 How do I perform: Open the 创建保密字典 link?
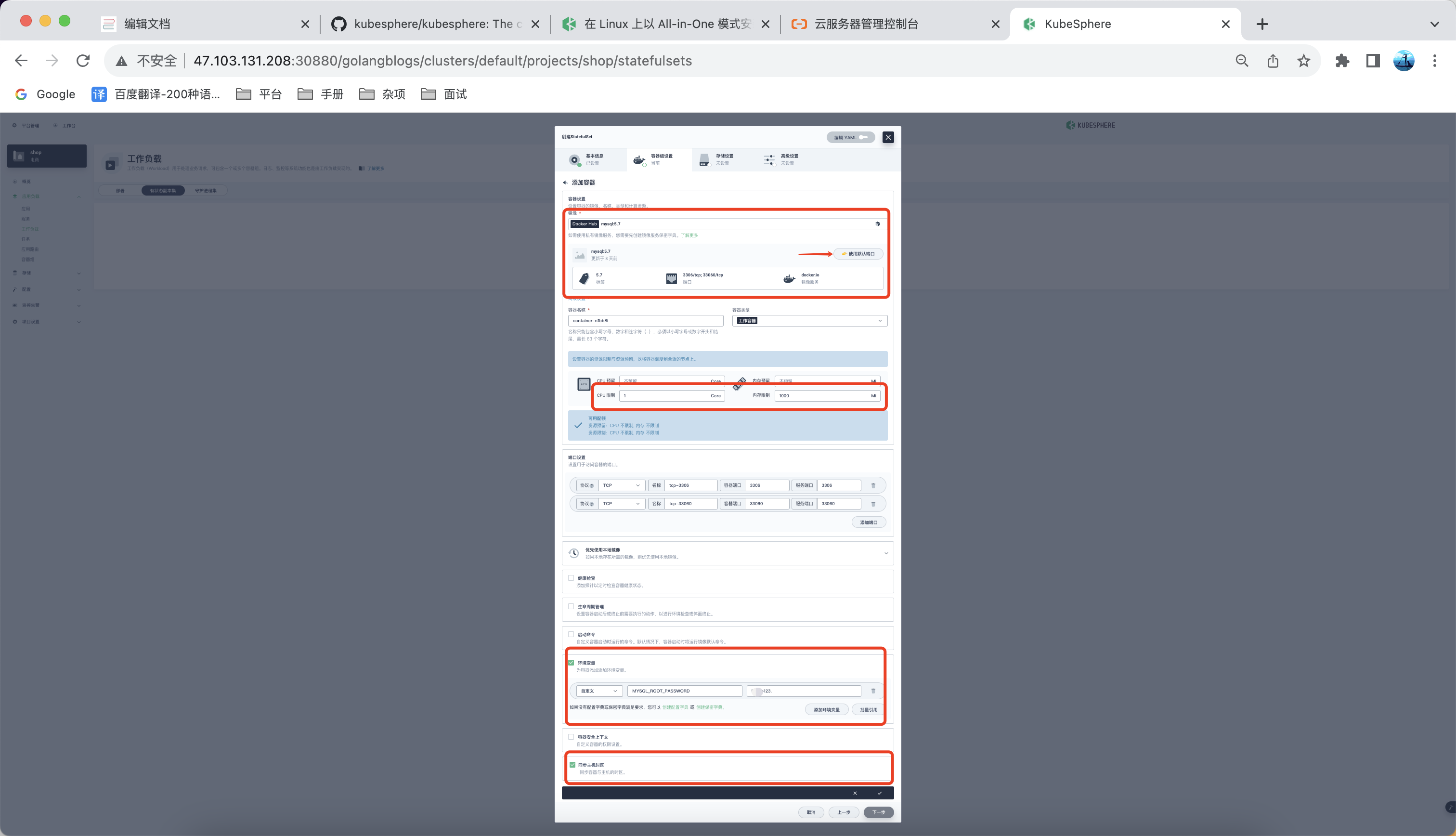click(709, 707)
